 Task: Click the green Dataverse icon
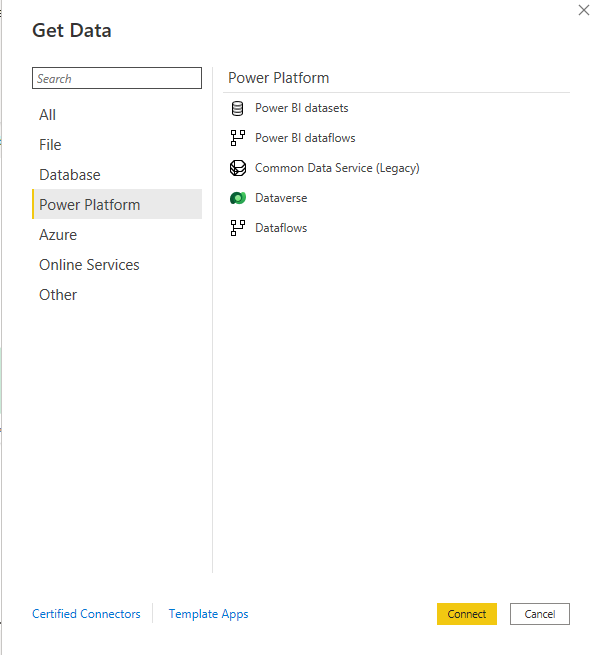pyautogui.click(x=238, y=198)
